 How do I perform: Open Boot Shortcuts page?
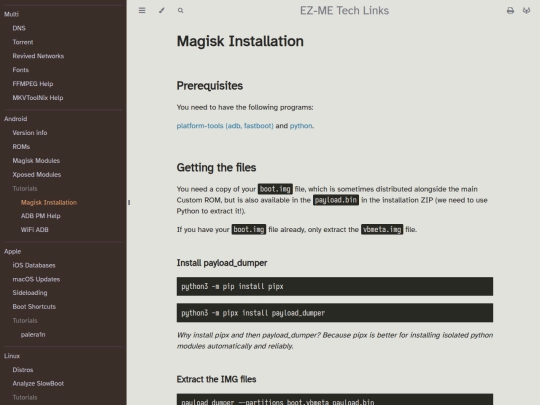click(34, 307)
